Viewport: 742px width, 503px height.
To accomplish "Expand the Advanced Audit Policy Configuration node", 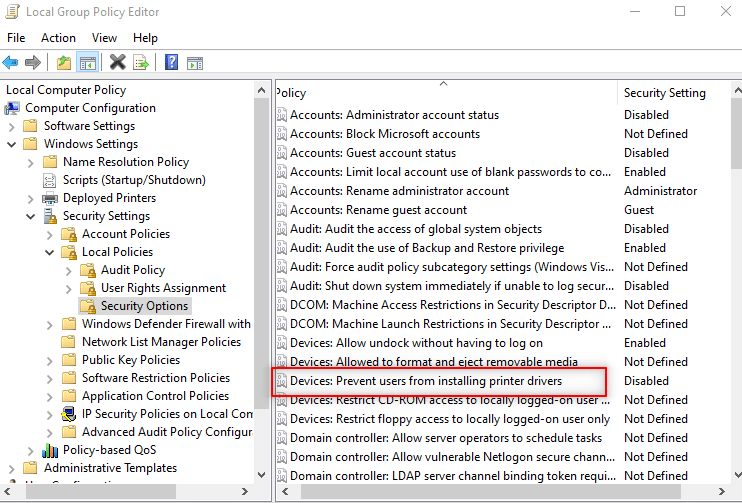I will point(50,432).
